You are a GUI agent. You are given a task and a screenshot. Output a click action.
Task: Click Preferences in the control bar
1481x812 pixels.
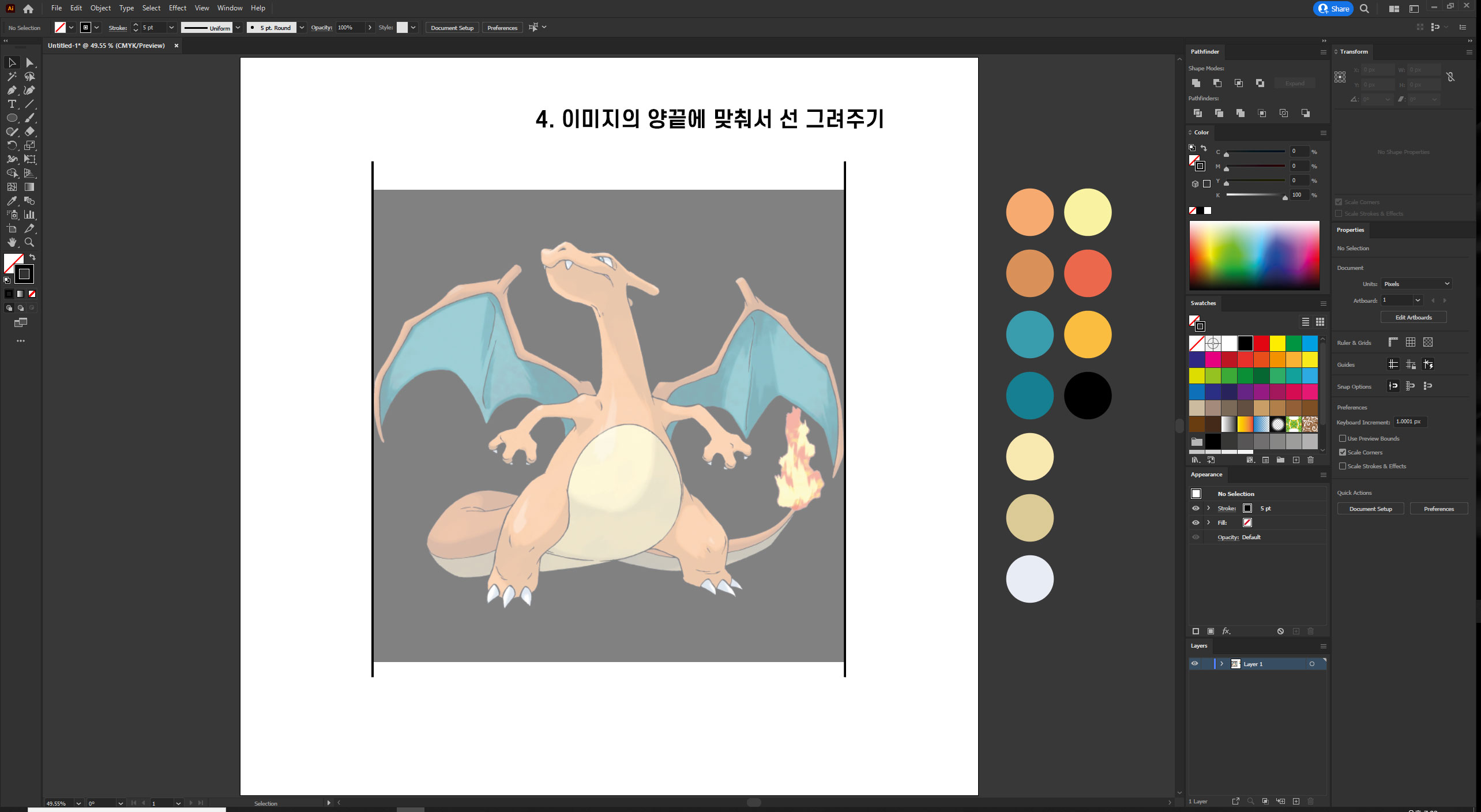(502, 28)
